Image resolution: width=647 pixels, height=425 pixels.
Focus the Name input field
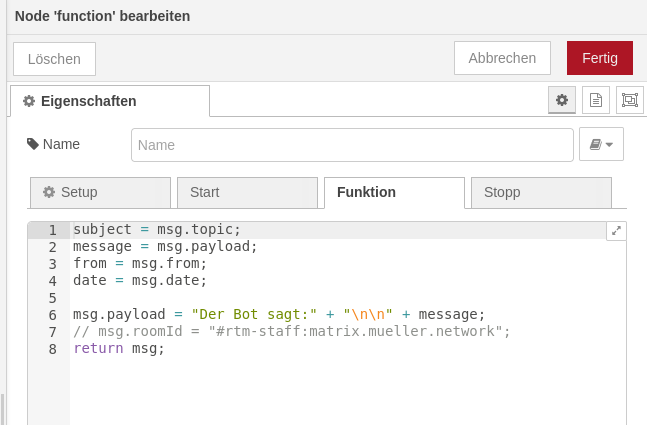pyautogui.click(x=352, y=144)
